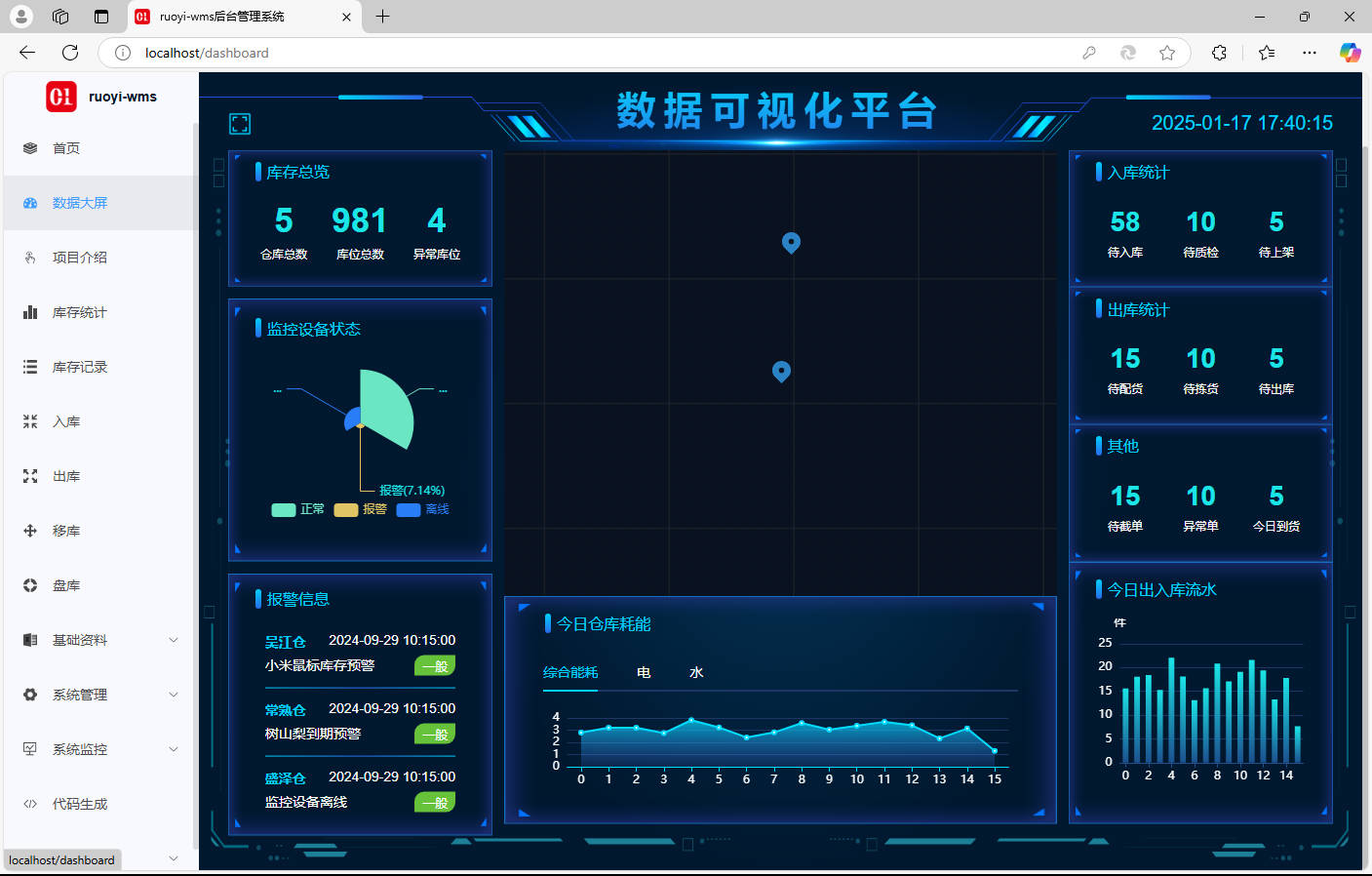The width and height of the screenshot is (1372, 876).
Task: Click the lower map location pin
Action: click(x=781, y=371)
